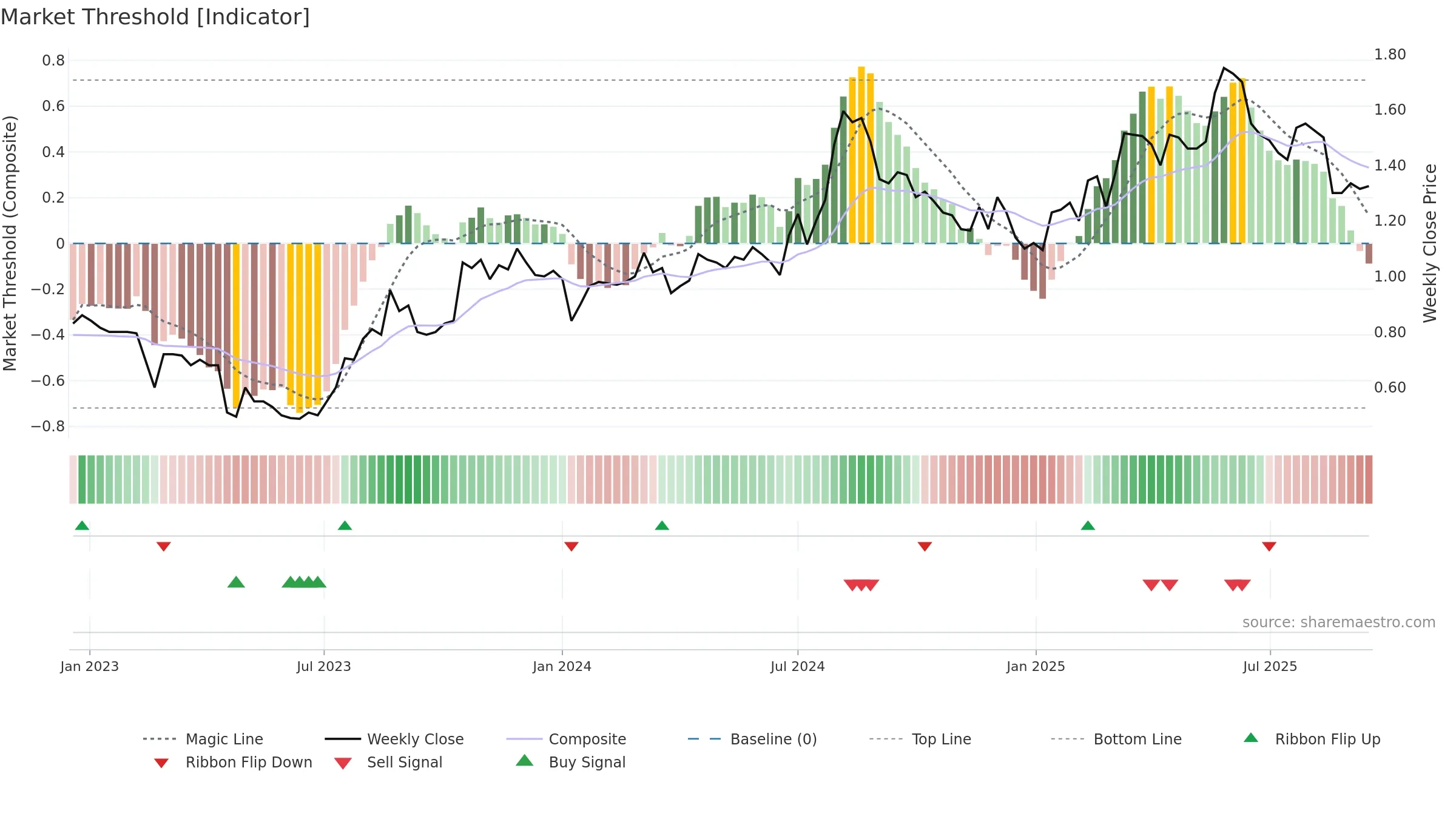Click the lavender Composite legend line

(524, 739)
